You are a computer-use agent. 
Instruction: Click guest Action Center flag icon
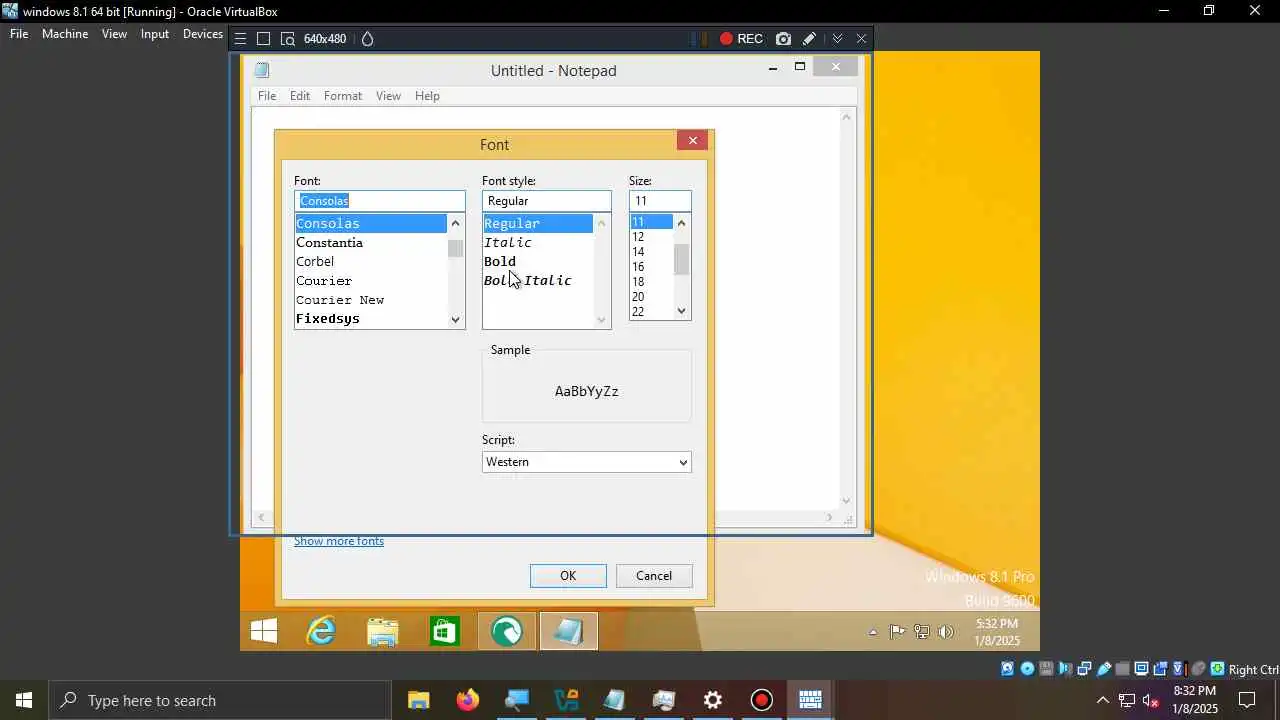[x=897, y=632]
